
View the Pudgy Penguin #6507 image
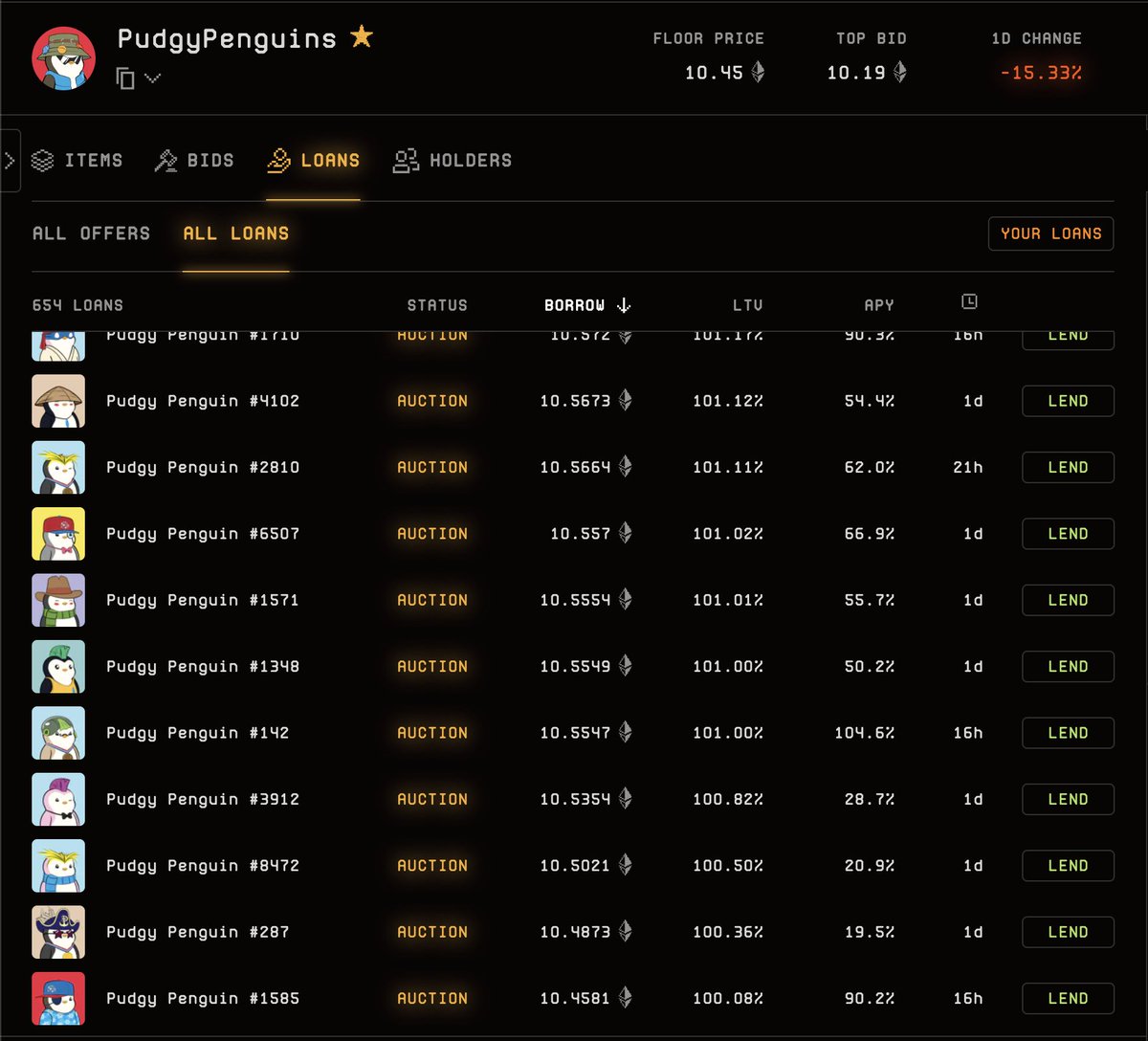pos(58,534)
